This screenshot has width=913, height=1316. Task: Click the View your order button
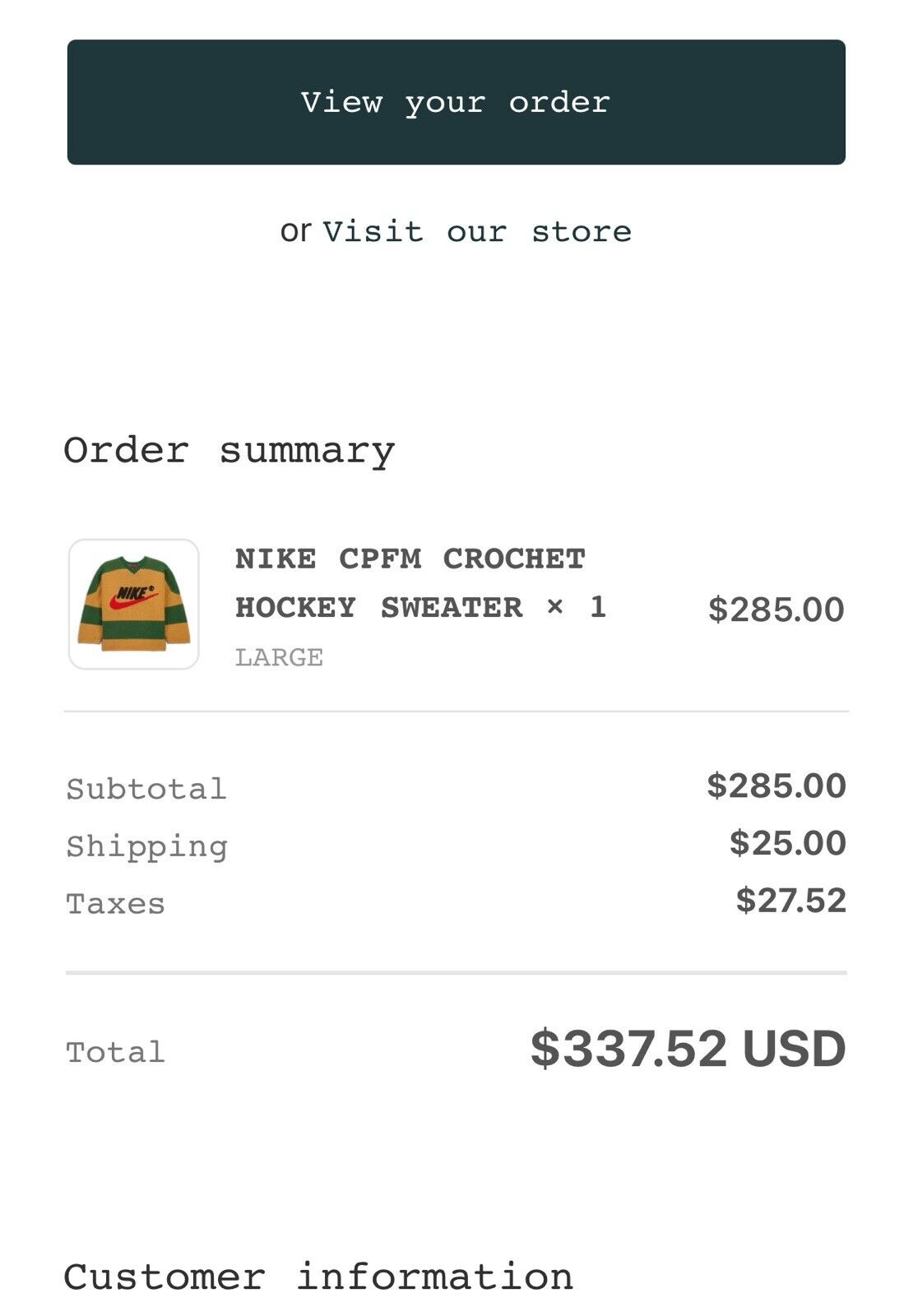pos(456,102)
